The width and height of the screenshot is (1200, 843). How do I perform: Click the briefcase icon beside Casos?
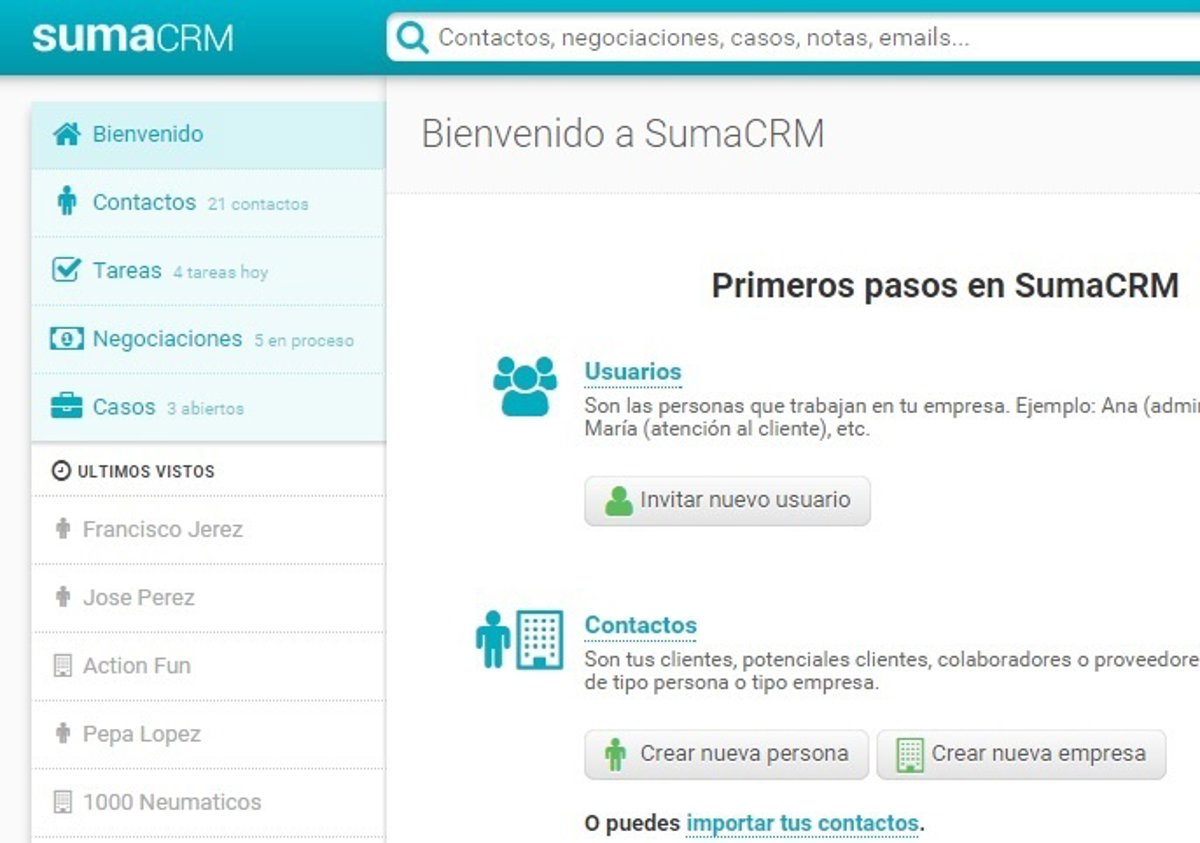click(x=66, y=407)
